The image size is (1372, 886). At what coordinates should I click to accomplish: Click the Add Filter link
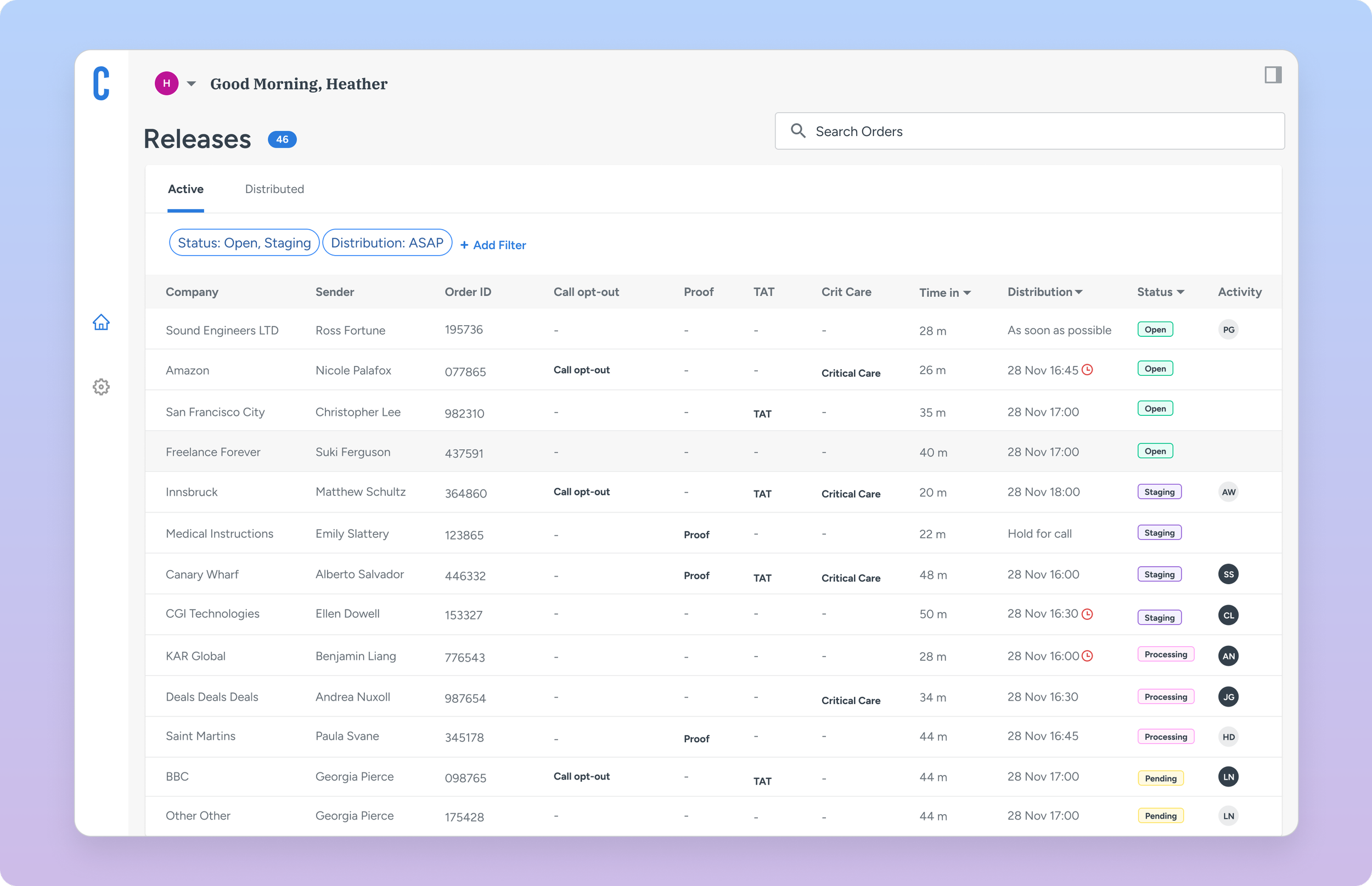point(493,245)
